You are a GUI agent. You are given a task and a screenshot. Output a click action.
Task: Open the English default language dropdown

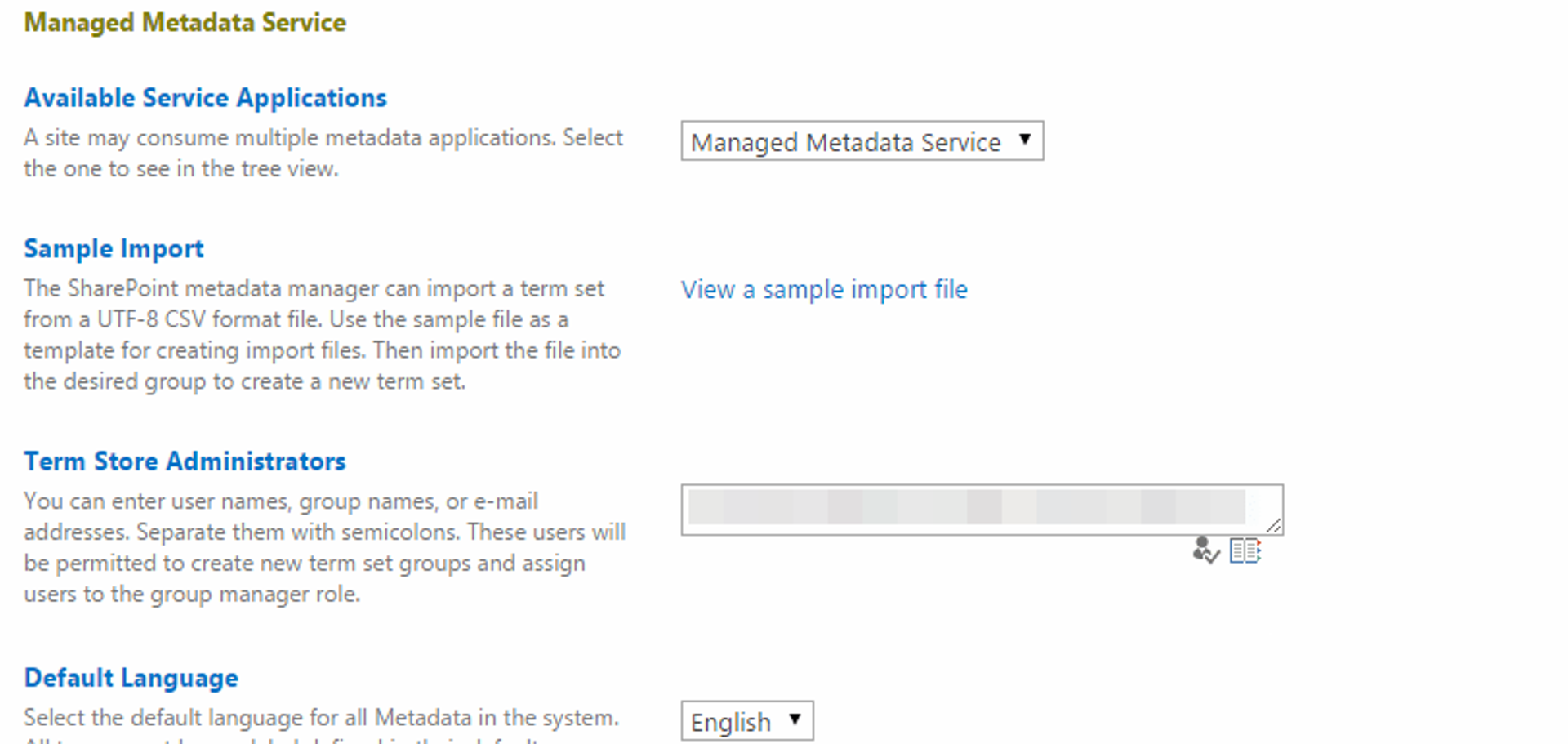(x=747, y=721)
